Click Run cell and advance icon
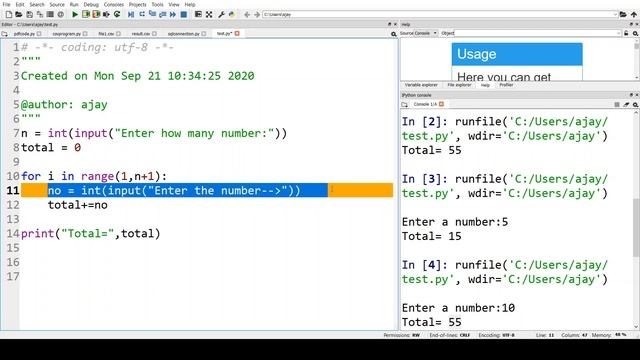This screenshot has height=360, width=640. click(96, 15)
